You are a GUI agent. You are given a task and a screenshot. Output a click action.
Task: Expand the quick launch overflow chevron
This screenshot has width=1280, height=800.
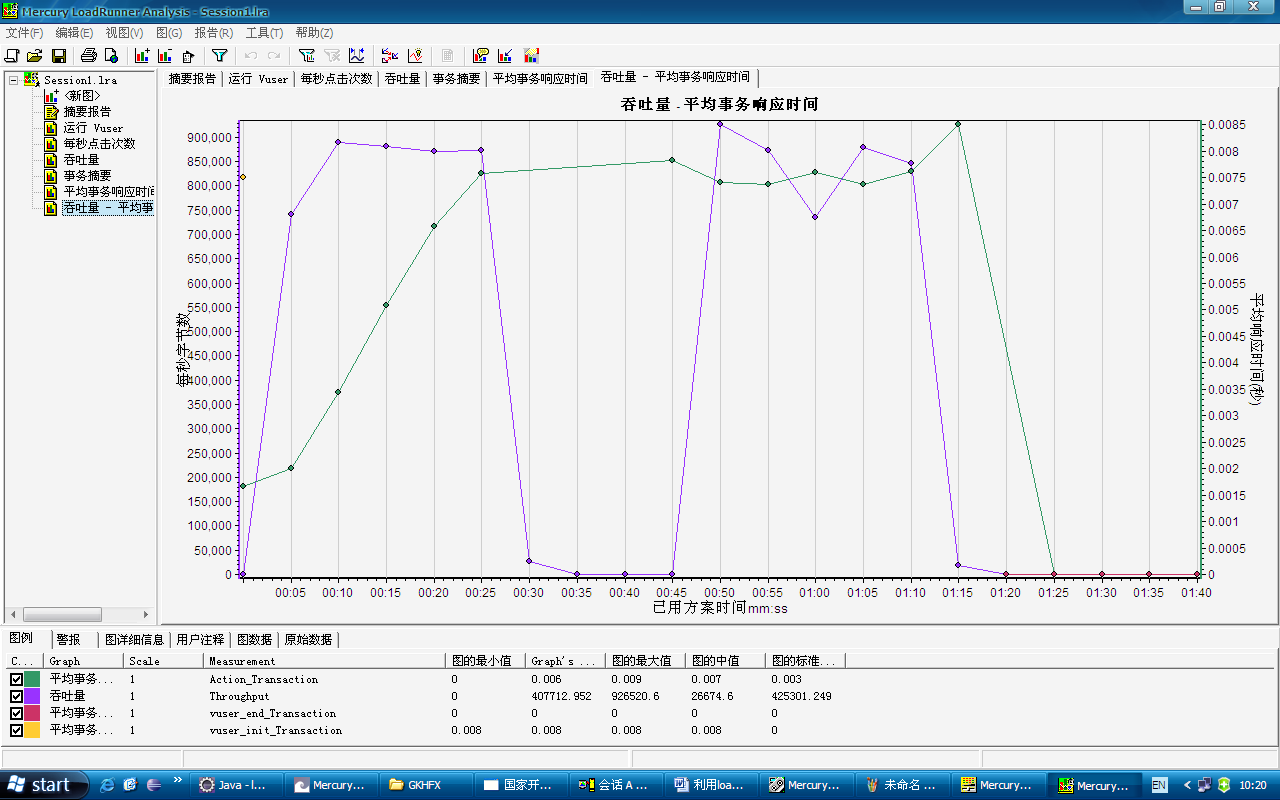[x=178, y=780]
